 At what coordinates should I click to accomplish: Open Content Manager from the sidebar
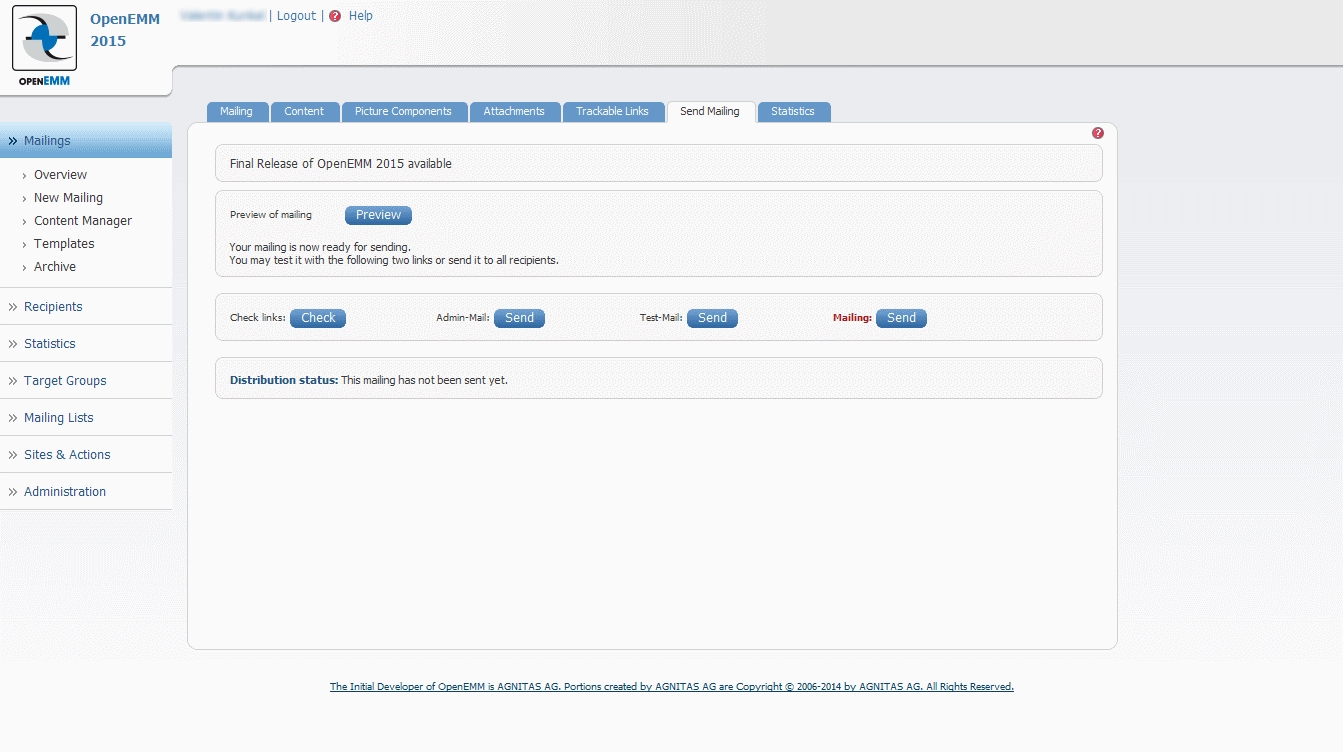pyautogui.click(x=83, y=221)
